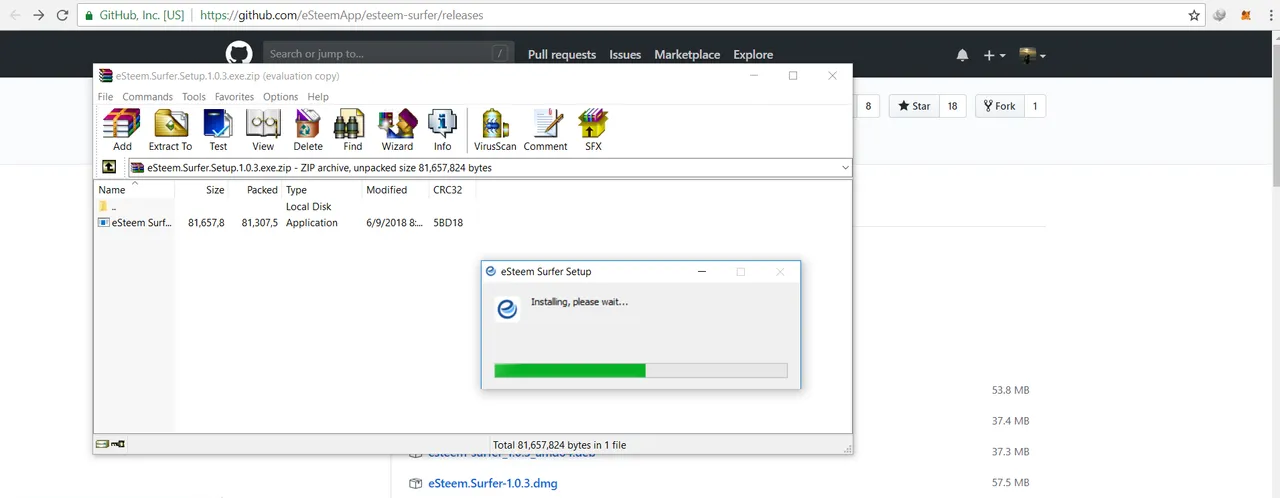Click the SFX toolbar icon
1280x498 pixels.
pos(593,130)
